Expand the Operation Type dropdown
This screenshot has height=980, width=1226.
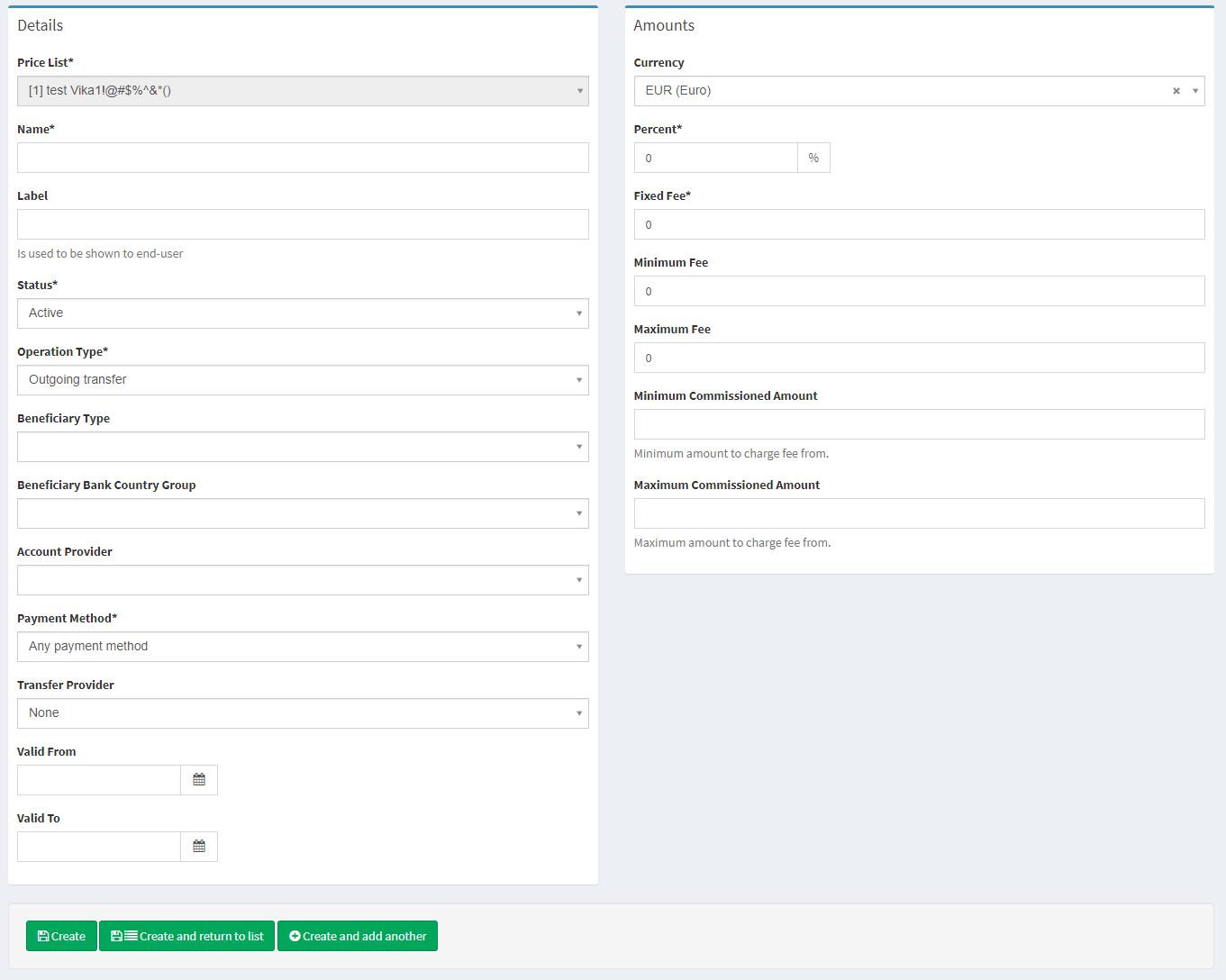[303, 380]
